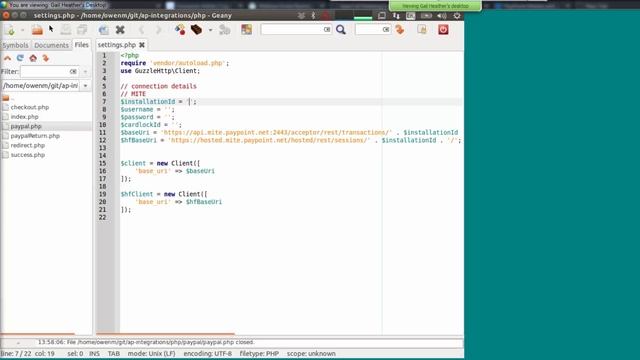The width and height of the screenshot is (640, 360).
Task: Go up a directory in file browser
Action: coord(7,58)
